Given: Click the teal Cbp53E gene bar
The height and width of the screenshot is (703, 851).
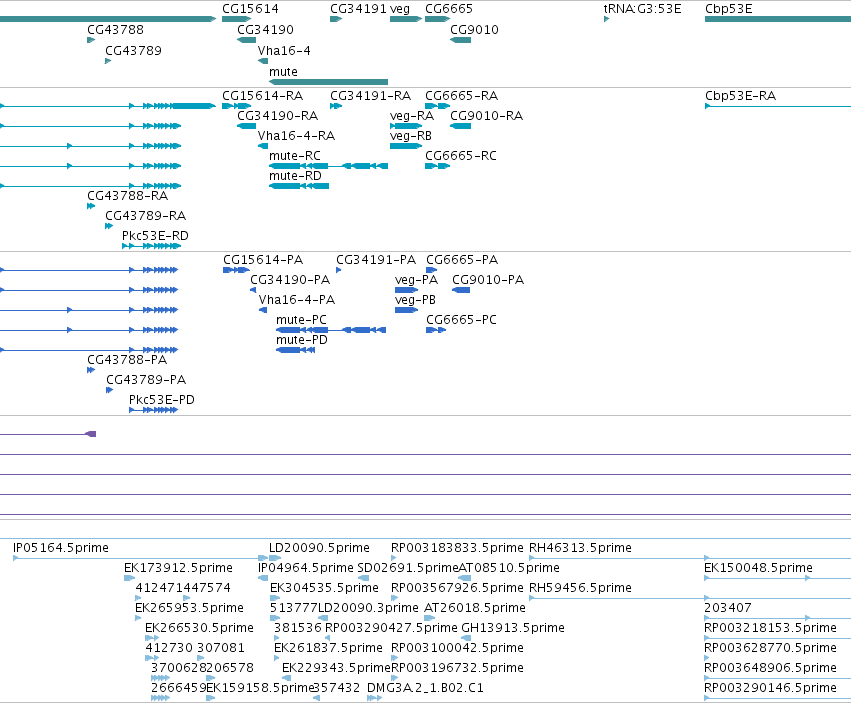Looking at the screenshot, I should pos(778,19).
